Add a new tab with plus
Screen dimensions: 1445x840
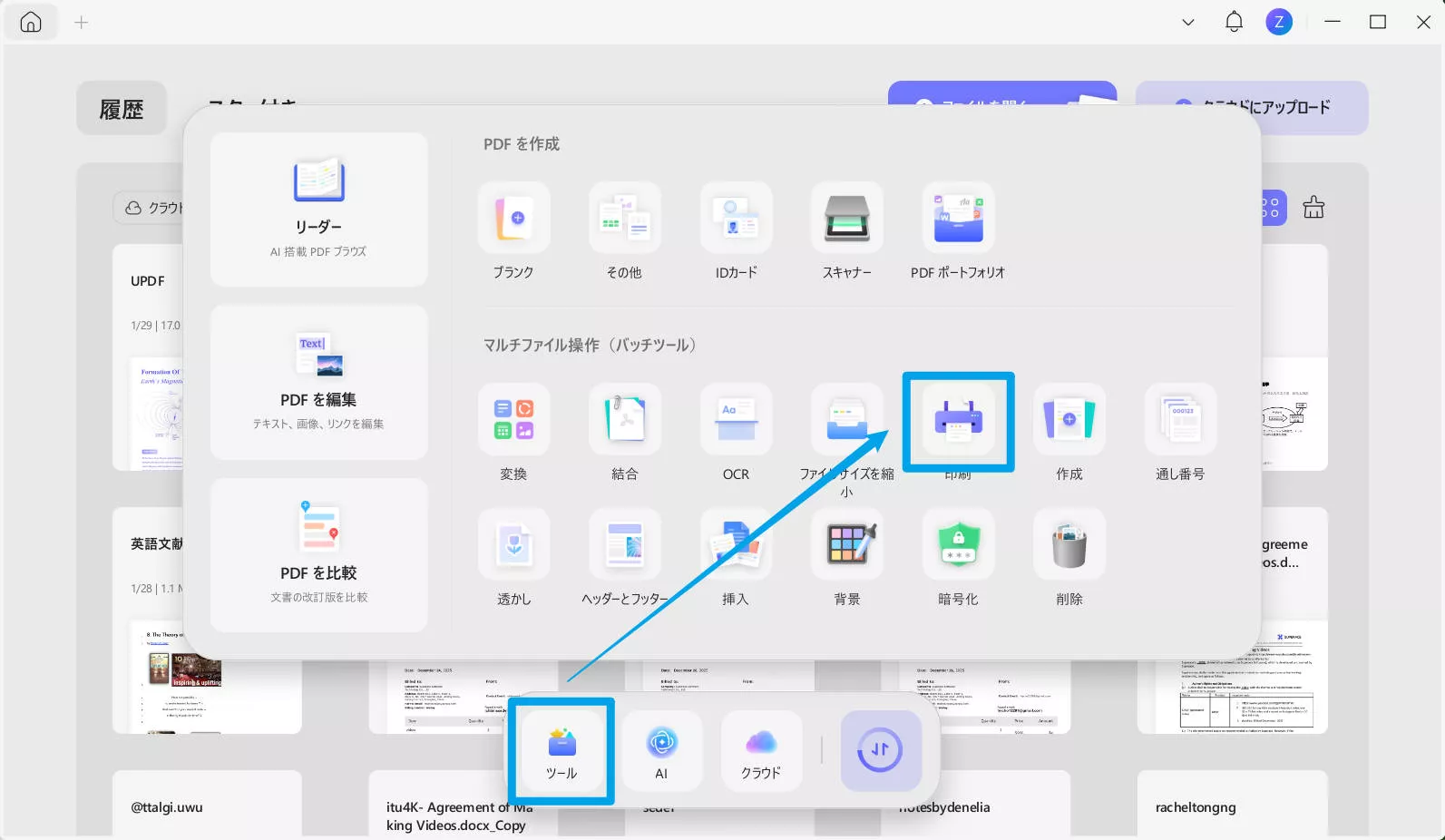(81, 22)
